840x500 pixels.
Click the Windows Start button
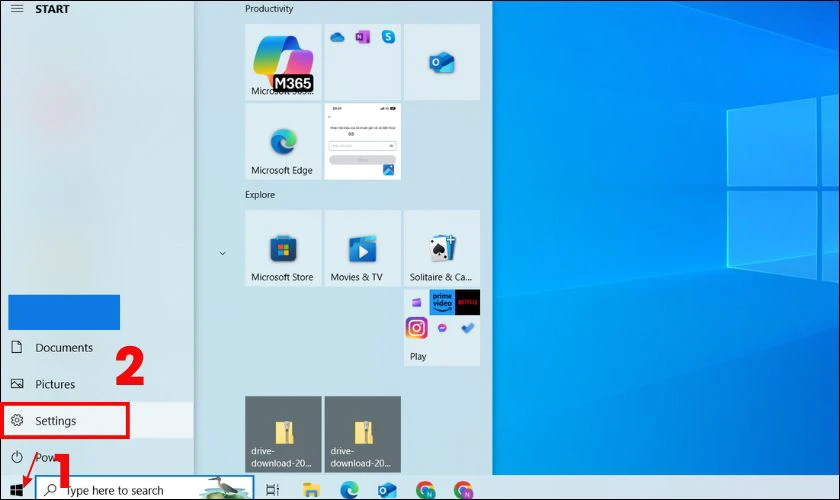pyautogui.click(x=17, y=490)
